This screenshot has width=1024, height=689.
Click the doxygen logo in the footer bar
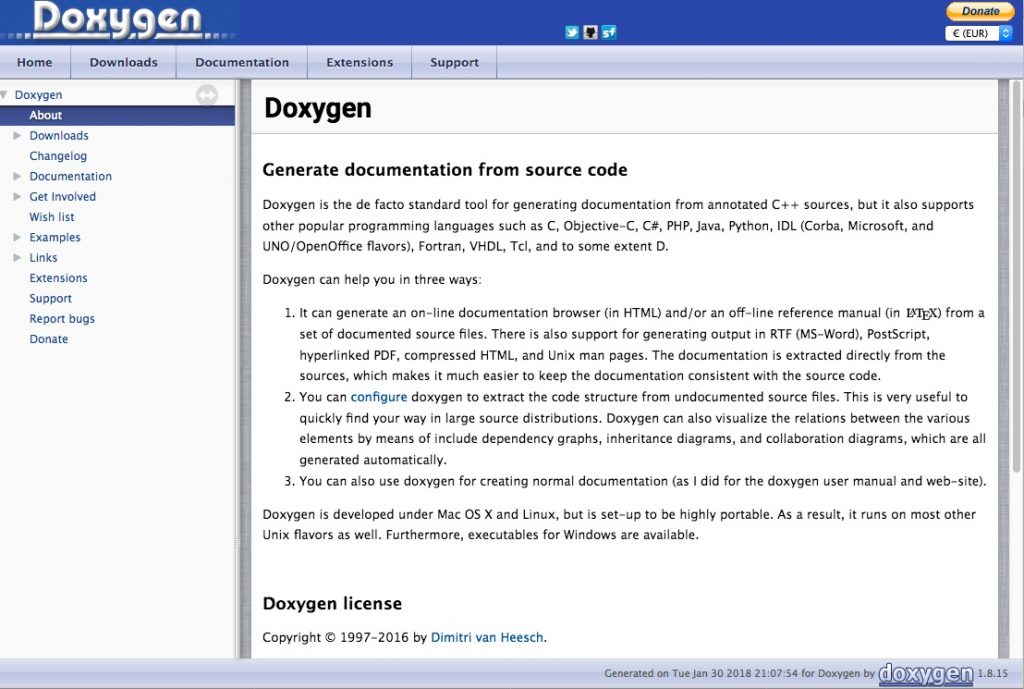927,674
